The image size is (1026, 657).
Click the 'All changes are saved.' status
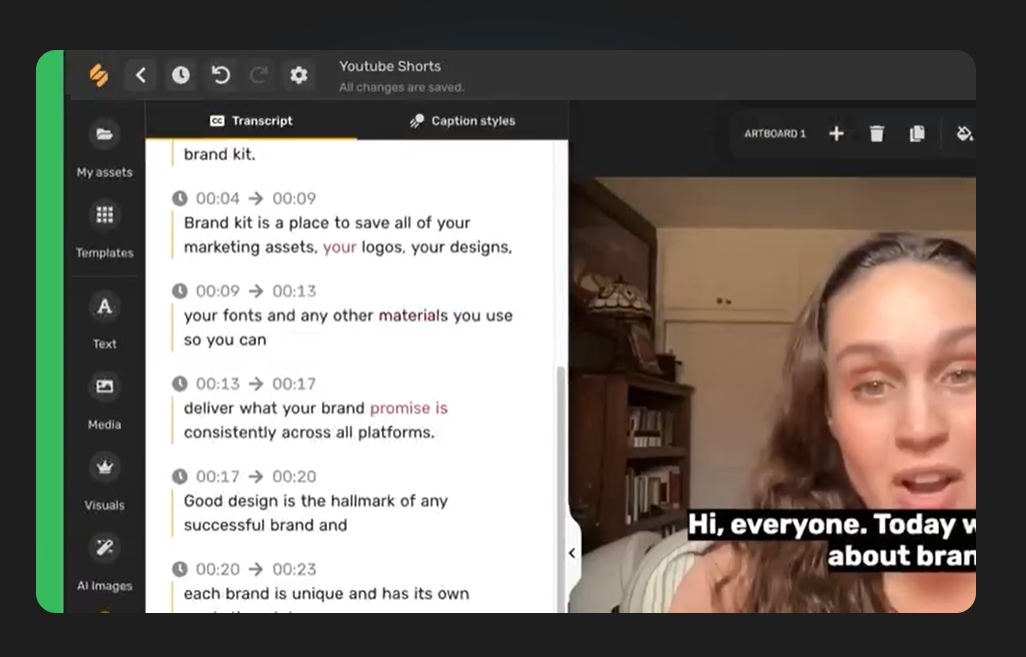click(x=402, y=87)
